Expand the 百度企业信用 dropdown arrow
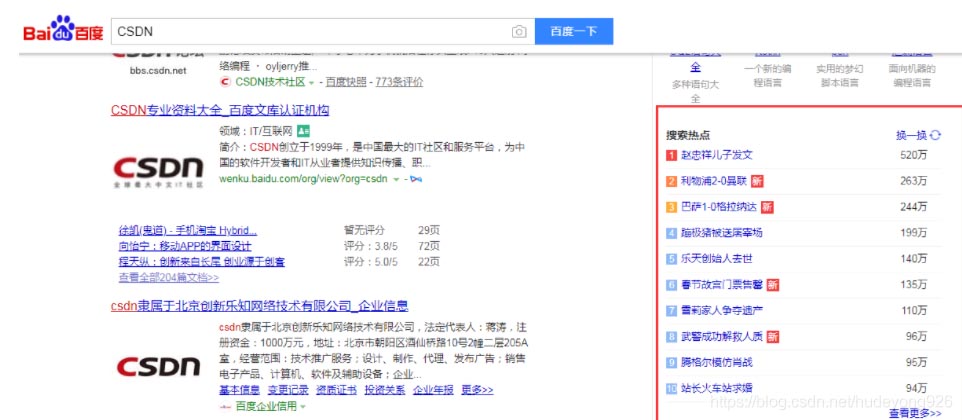Screen dimensions: 962x420 pyautogui.click(x=303, y=407)
